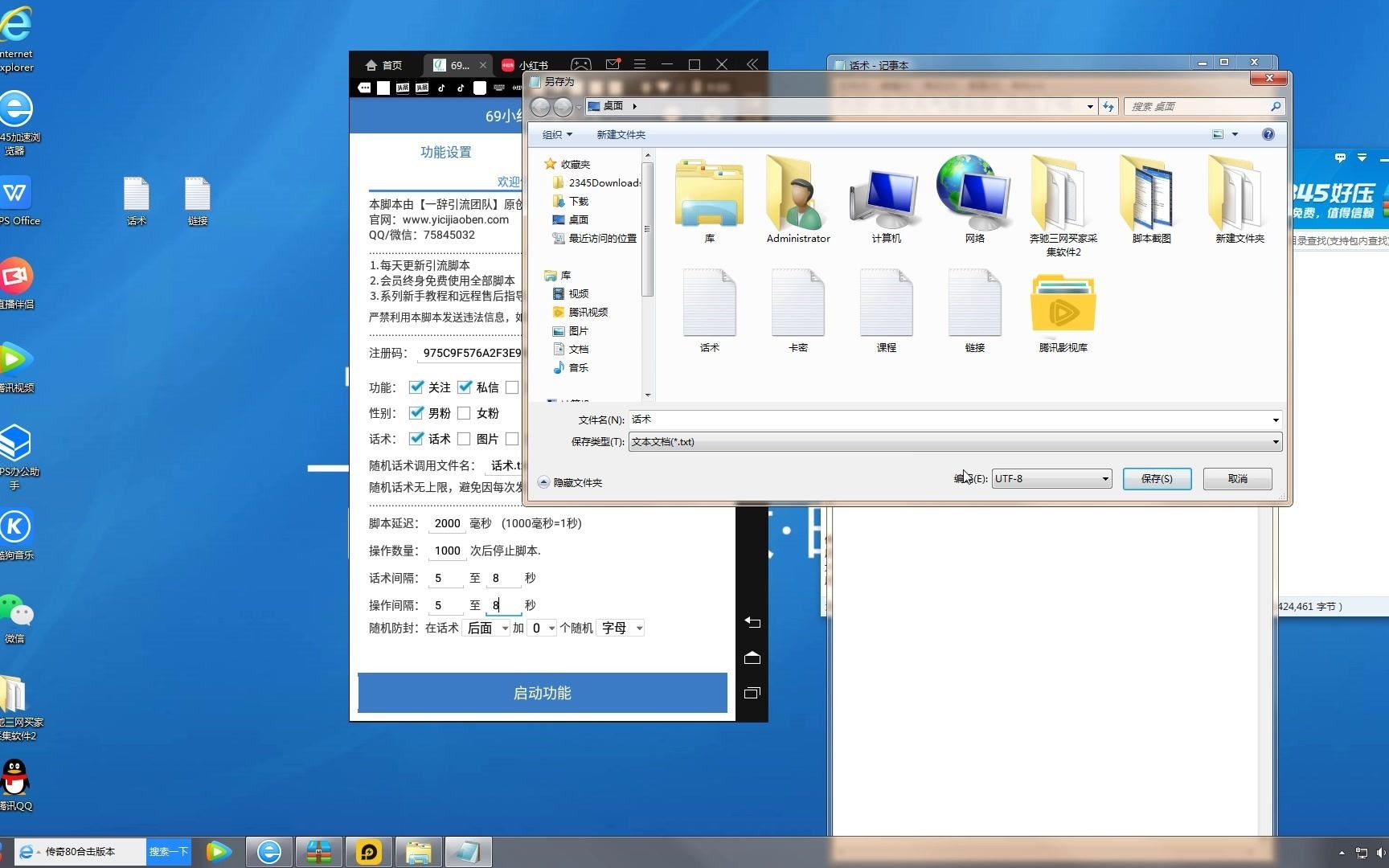The image size is (1389, 868).
Task: Uncheck the 话术 checkbox
Action: coord(416,439)
